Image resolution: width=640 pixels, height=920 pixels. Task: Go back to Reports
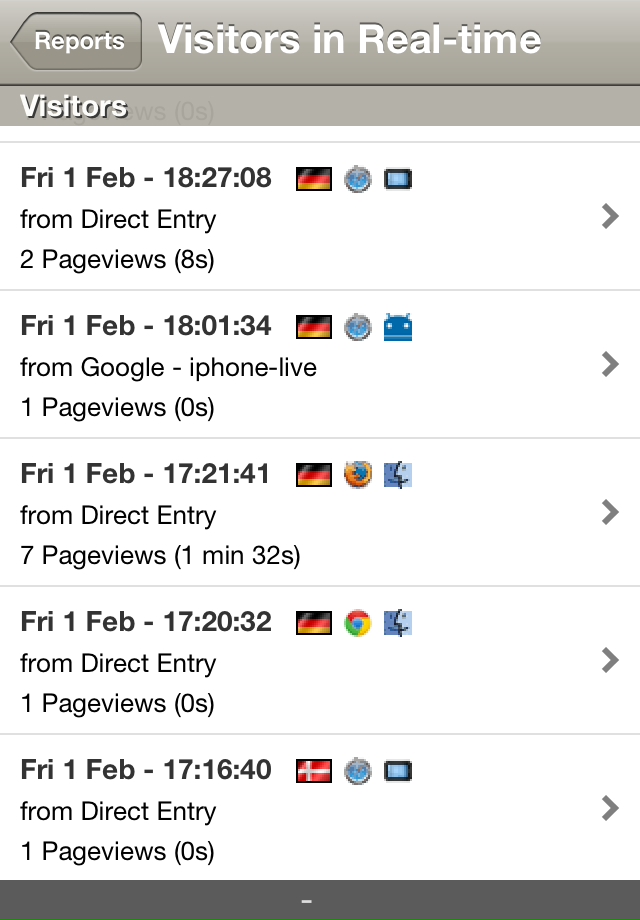(76, 41)
